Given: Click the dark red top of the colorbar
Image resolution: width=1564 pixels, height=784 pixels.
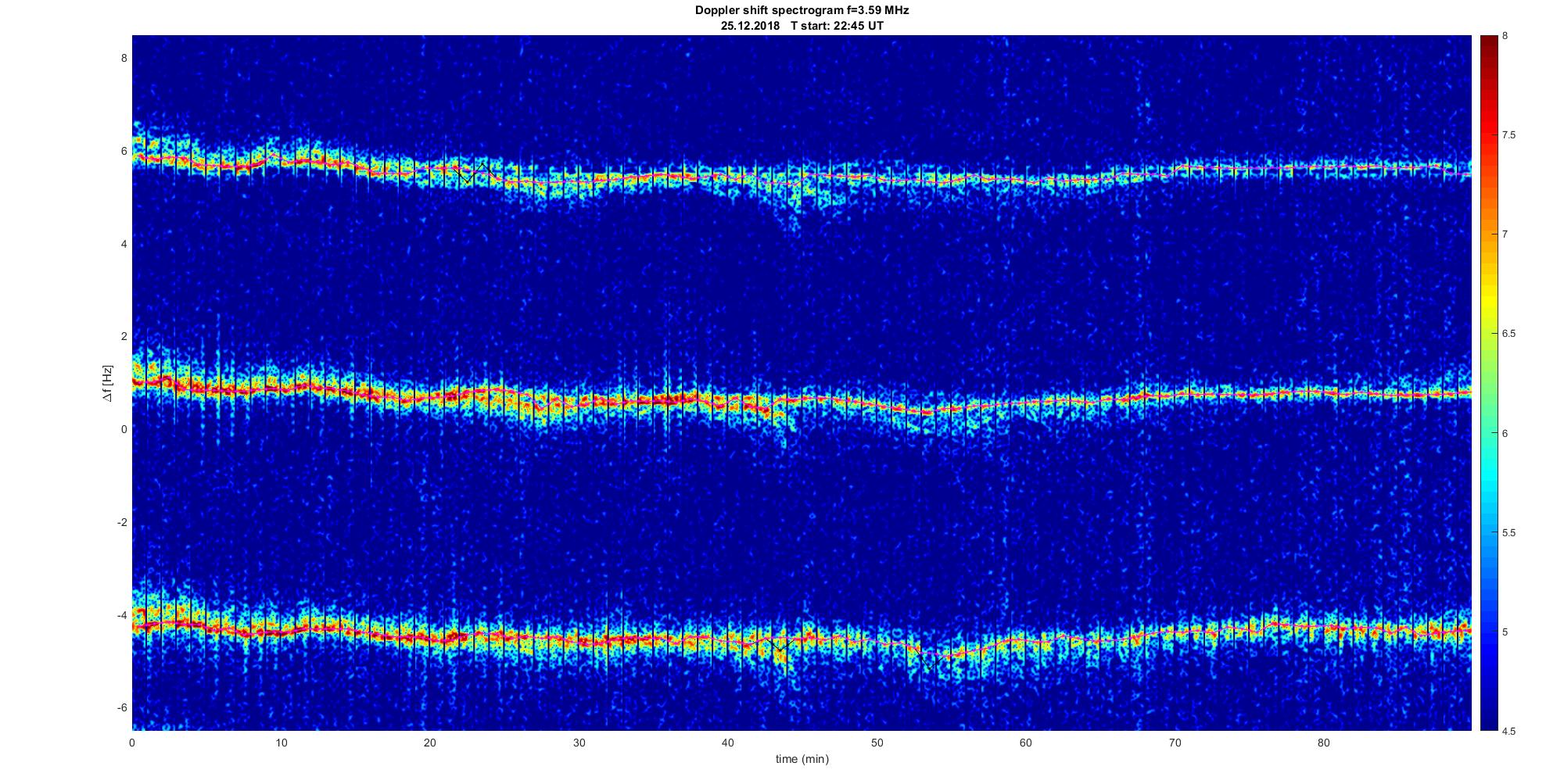Looking at the screenshot, I should pyautogui.click(x=1488, y=47).
